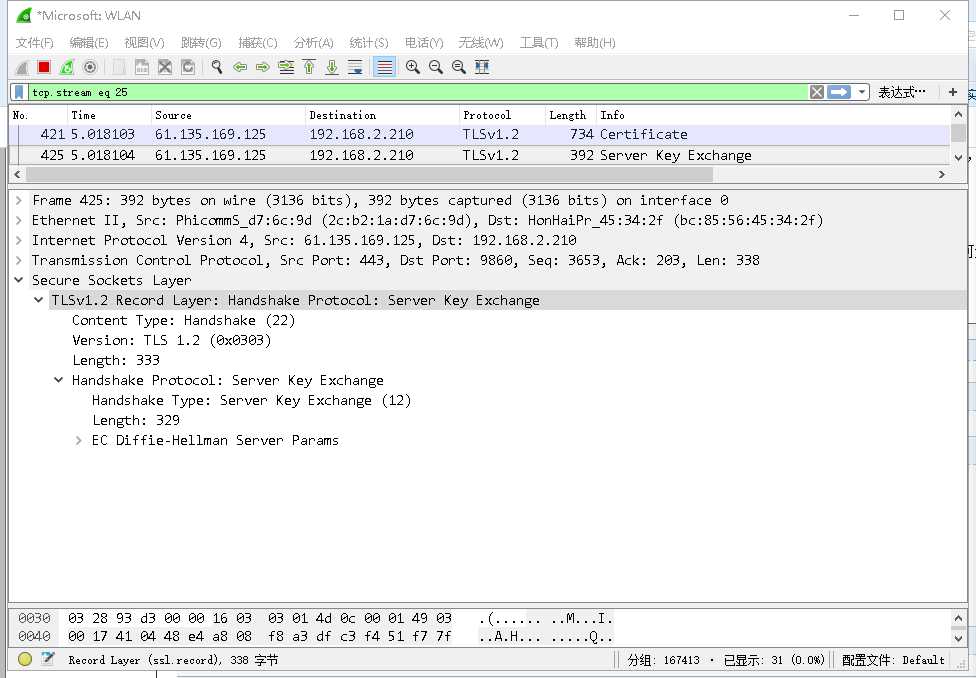Go forward to next packet in history
The height and width of the screenshot is (678, 976).
click(x=263, y=67)
